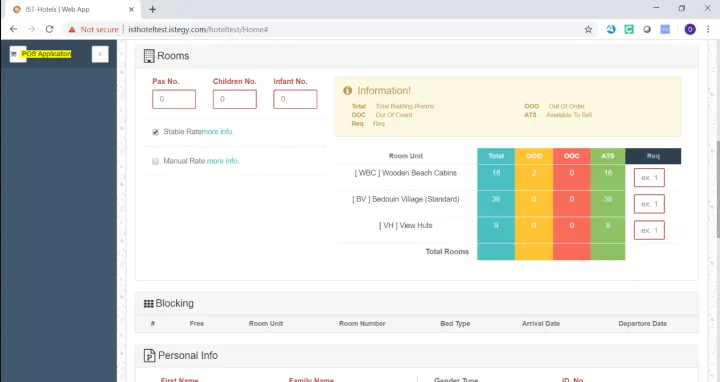Click Req field for Wooden Beach Cabins
Viewport: 720px width, 382px height.
[x=649, y=178]
